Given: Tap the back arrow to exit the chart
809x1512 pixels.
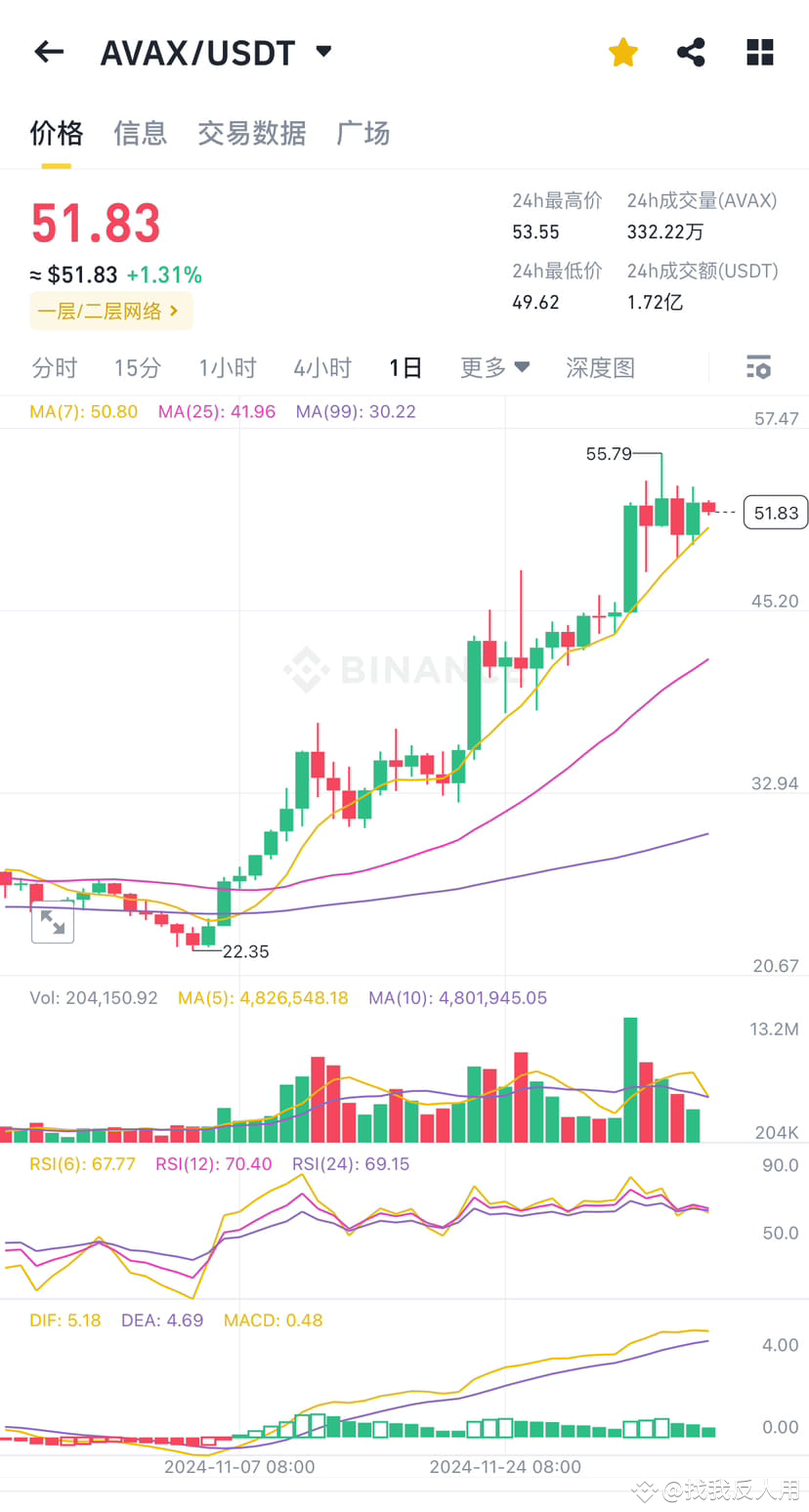Looking at the screenshot, I should 48,52.
